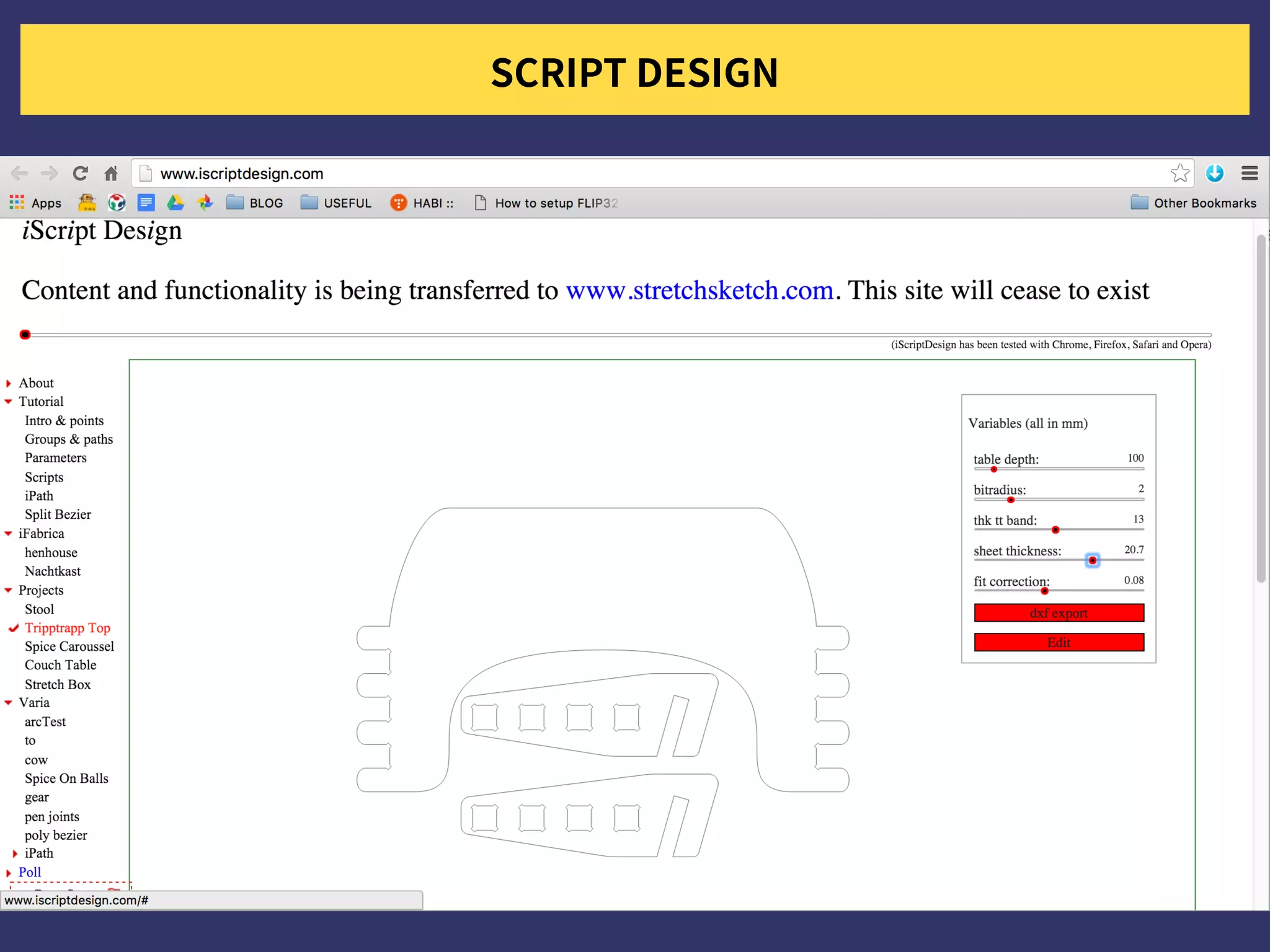Image resolution: width=1270 pixels, height=952 pixels.
Task: Click the thk tt band slider knob
Action: [x=1055, y=530]
